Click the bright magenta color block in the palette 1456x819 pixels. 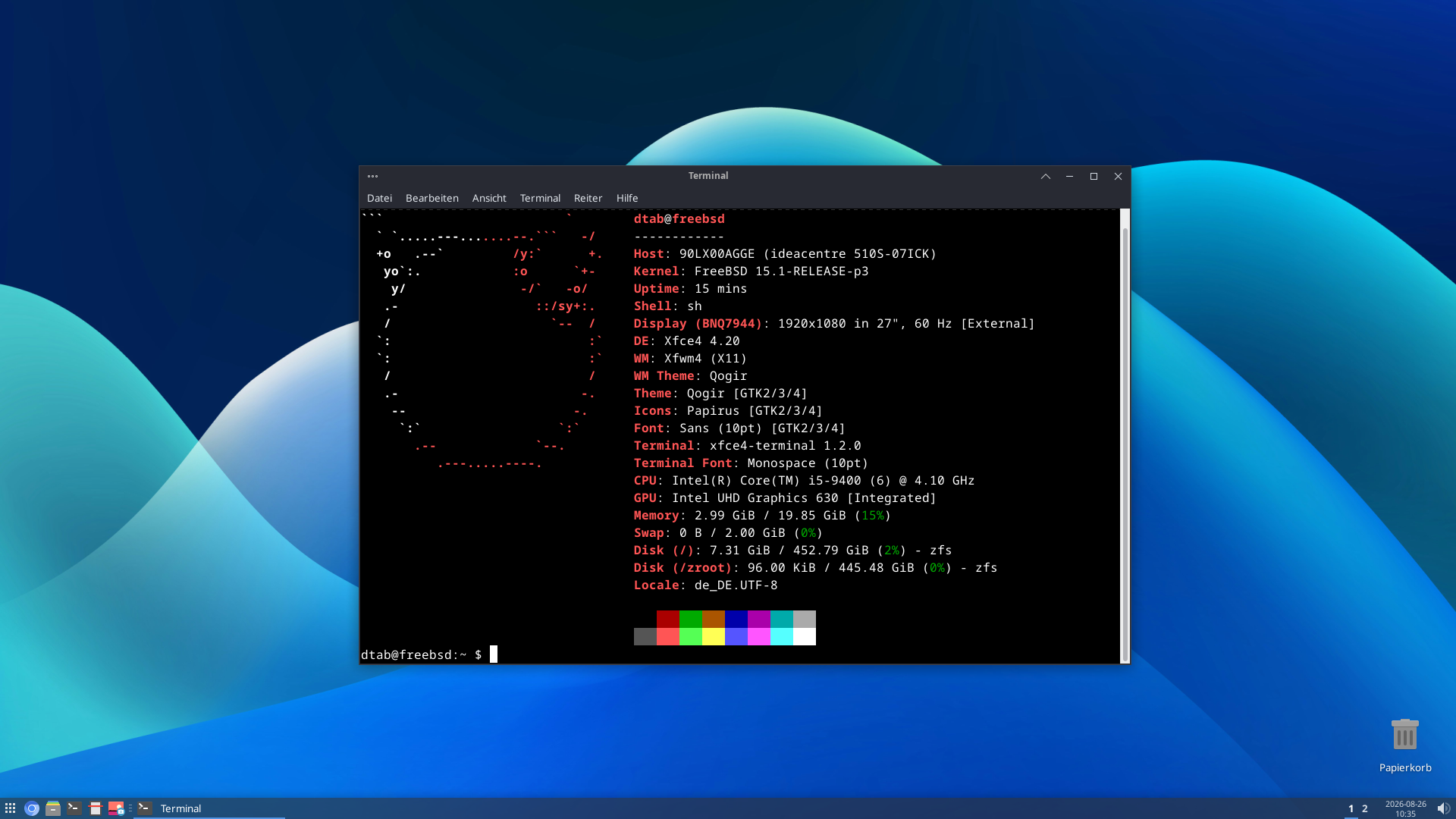coord(759,636)
